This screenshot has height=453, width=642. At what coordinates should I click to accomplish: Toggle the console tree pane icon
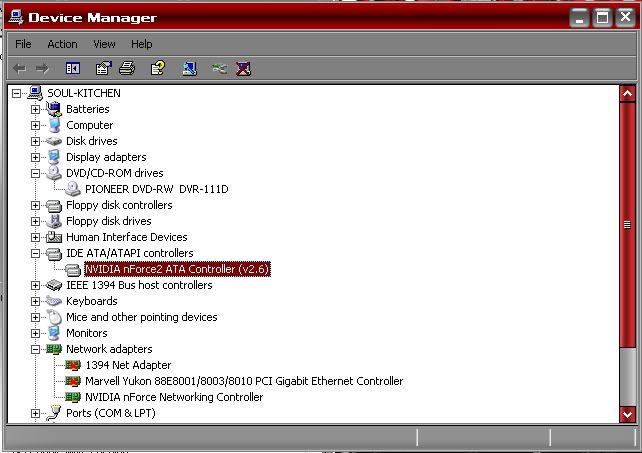tap(73, 68)
